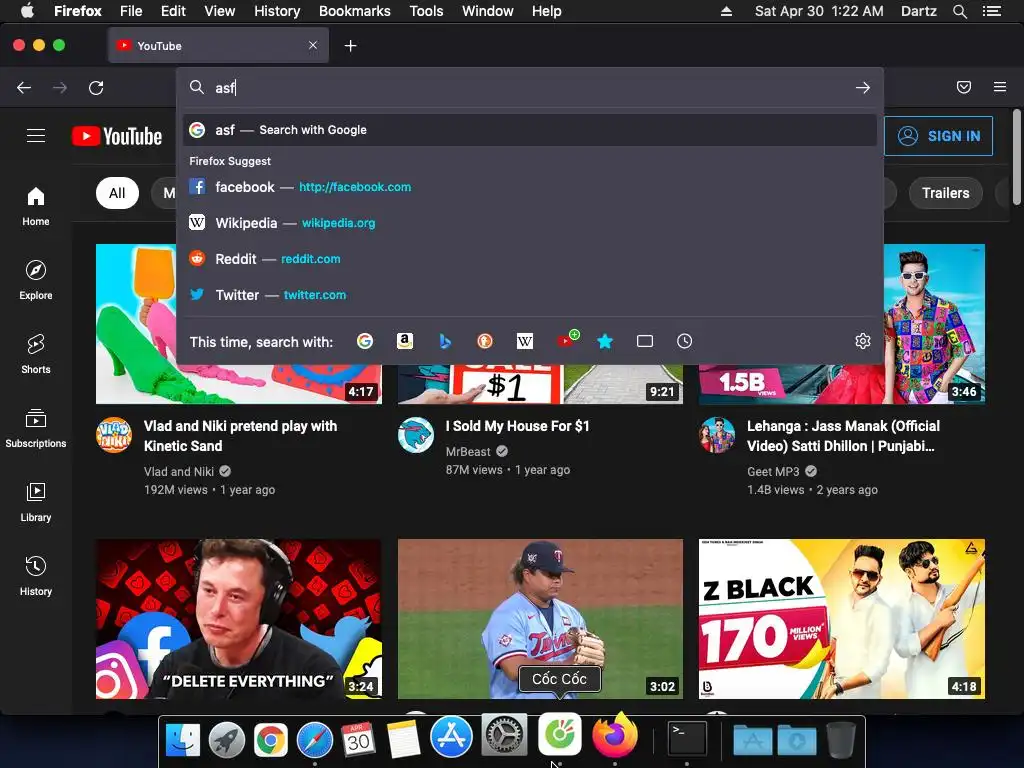Play the Z BLACK 170 million views thumbnail
This screenshot has width=1024, height=768.
click(842, 618)
